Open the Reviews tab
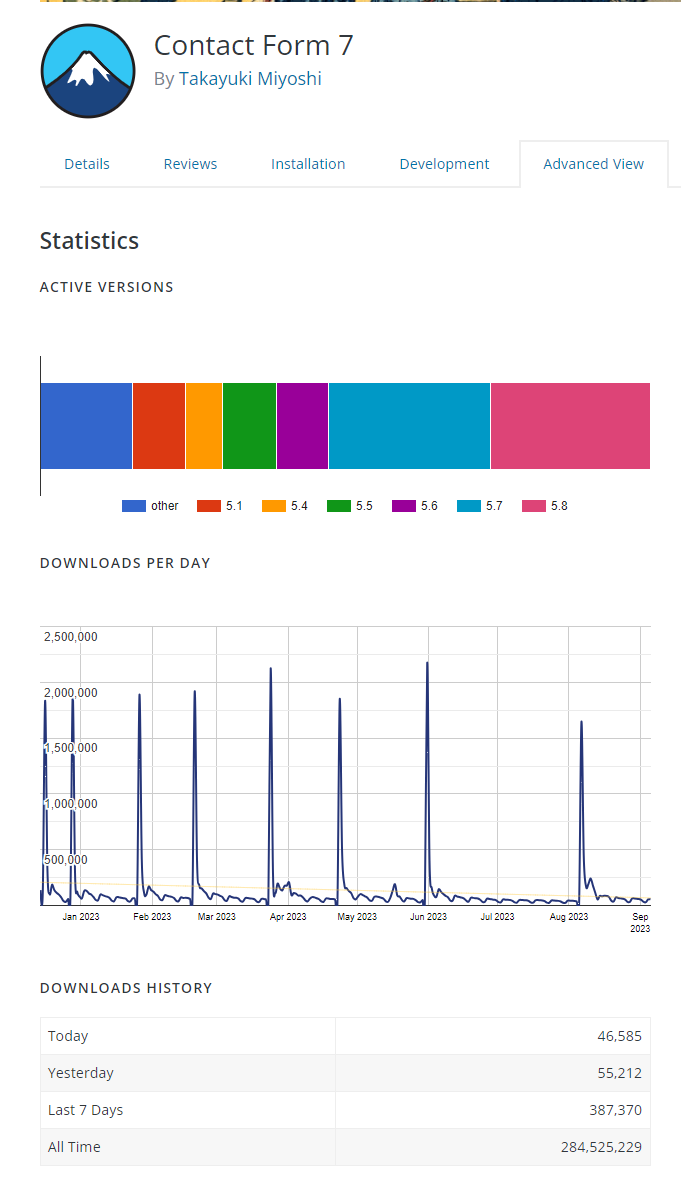This screenshot has width=681, height=1188. coord(190,164)
